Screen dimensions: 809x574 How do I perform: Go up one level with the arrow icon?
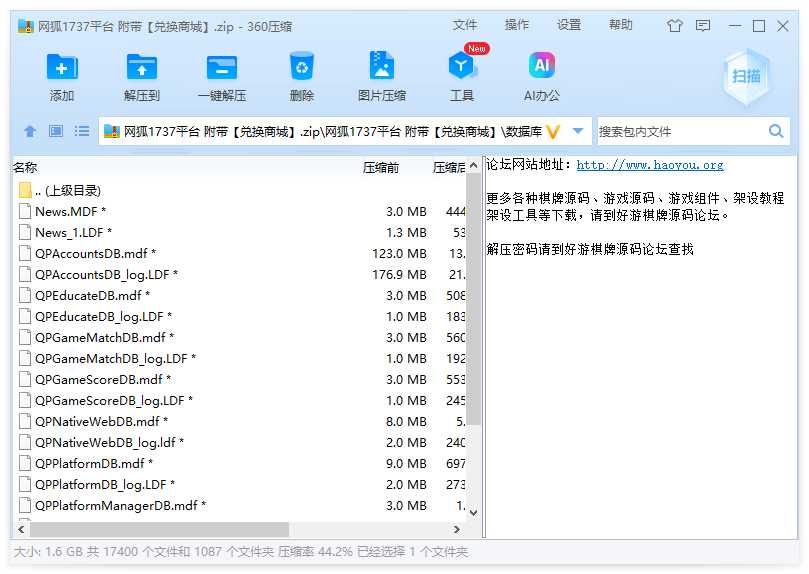pyautogui.click(x=30, y=132)
